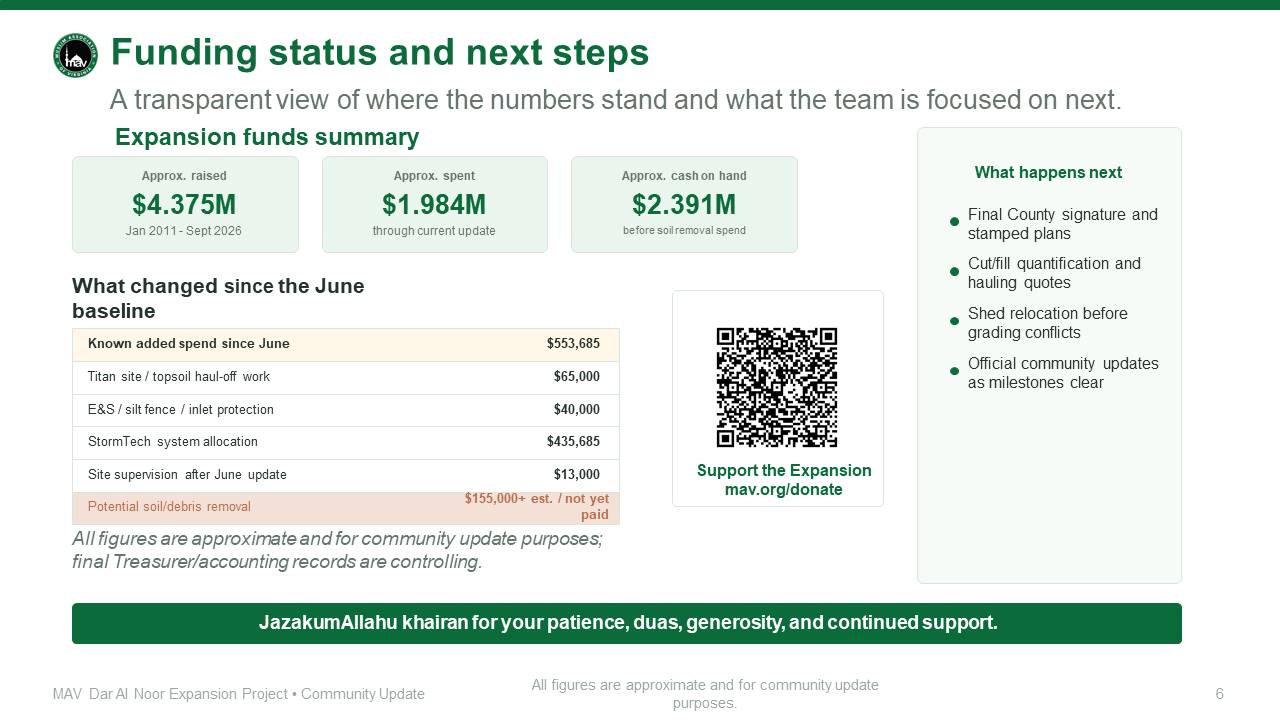
Task: Click the centered footer disclaimer about approximate figures
Action: [x=705, y=694]
